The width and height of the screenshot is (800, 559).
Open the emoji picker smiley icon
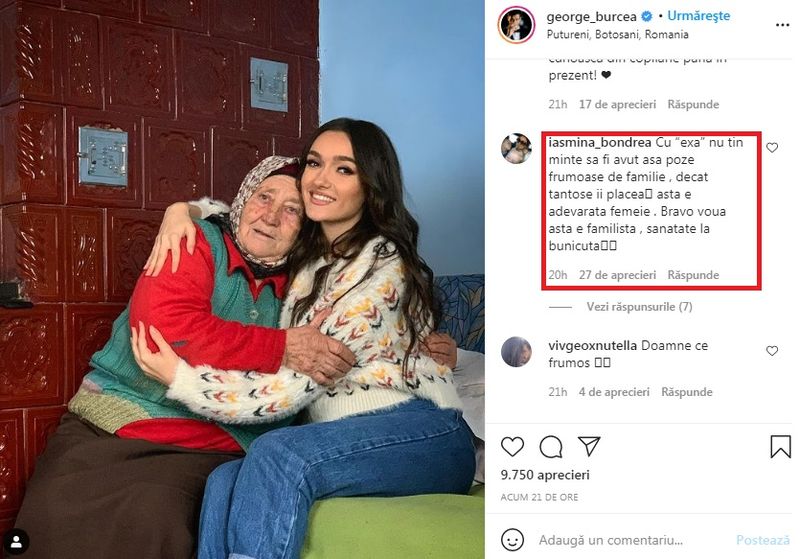click(x=512, y=540)
